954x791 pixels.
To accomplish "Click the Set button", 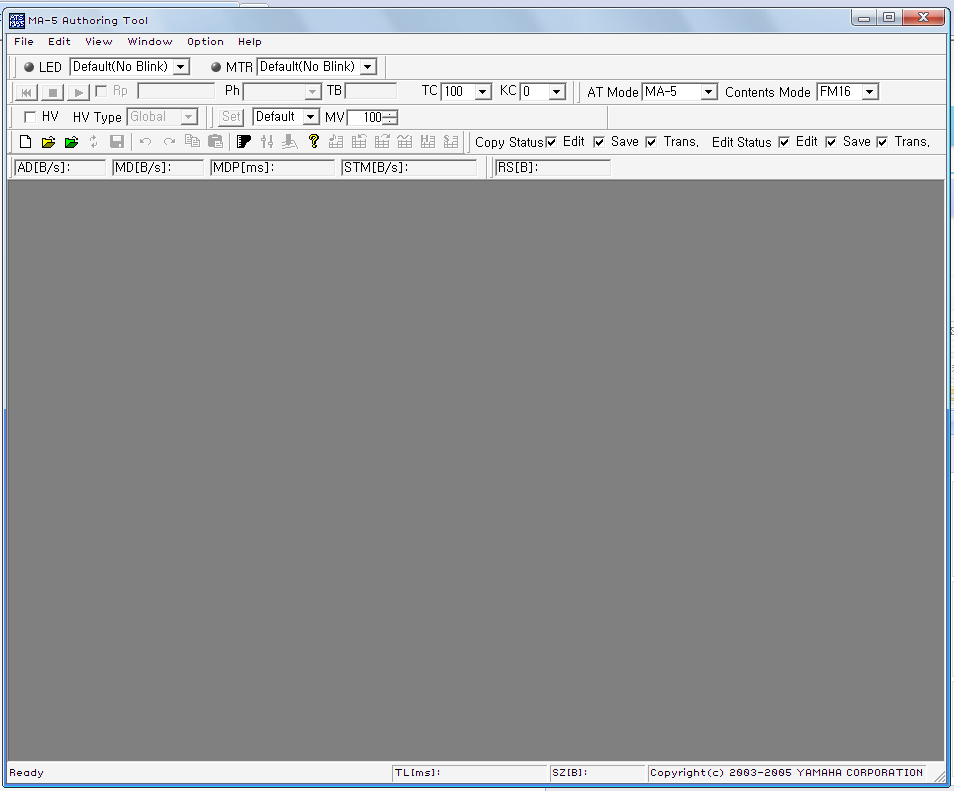I will [231, 117].
